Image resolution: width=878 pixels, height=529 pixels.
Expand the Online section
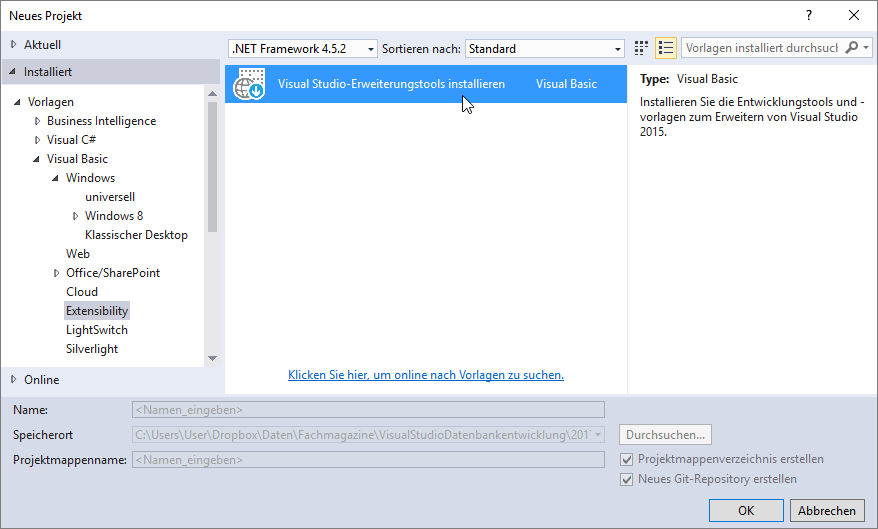(x=13, y=379)
